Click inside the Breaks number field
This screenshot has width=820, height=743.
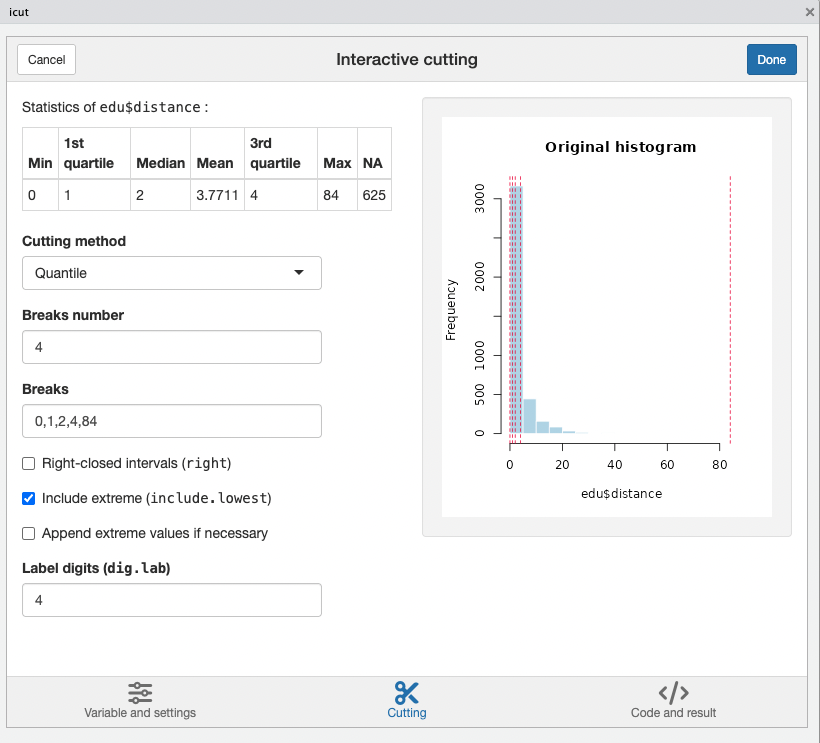pos(171,347)
